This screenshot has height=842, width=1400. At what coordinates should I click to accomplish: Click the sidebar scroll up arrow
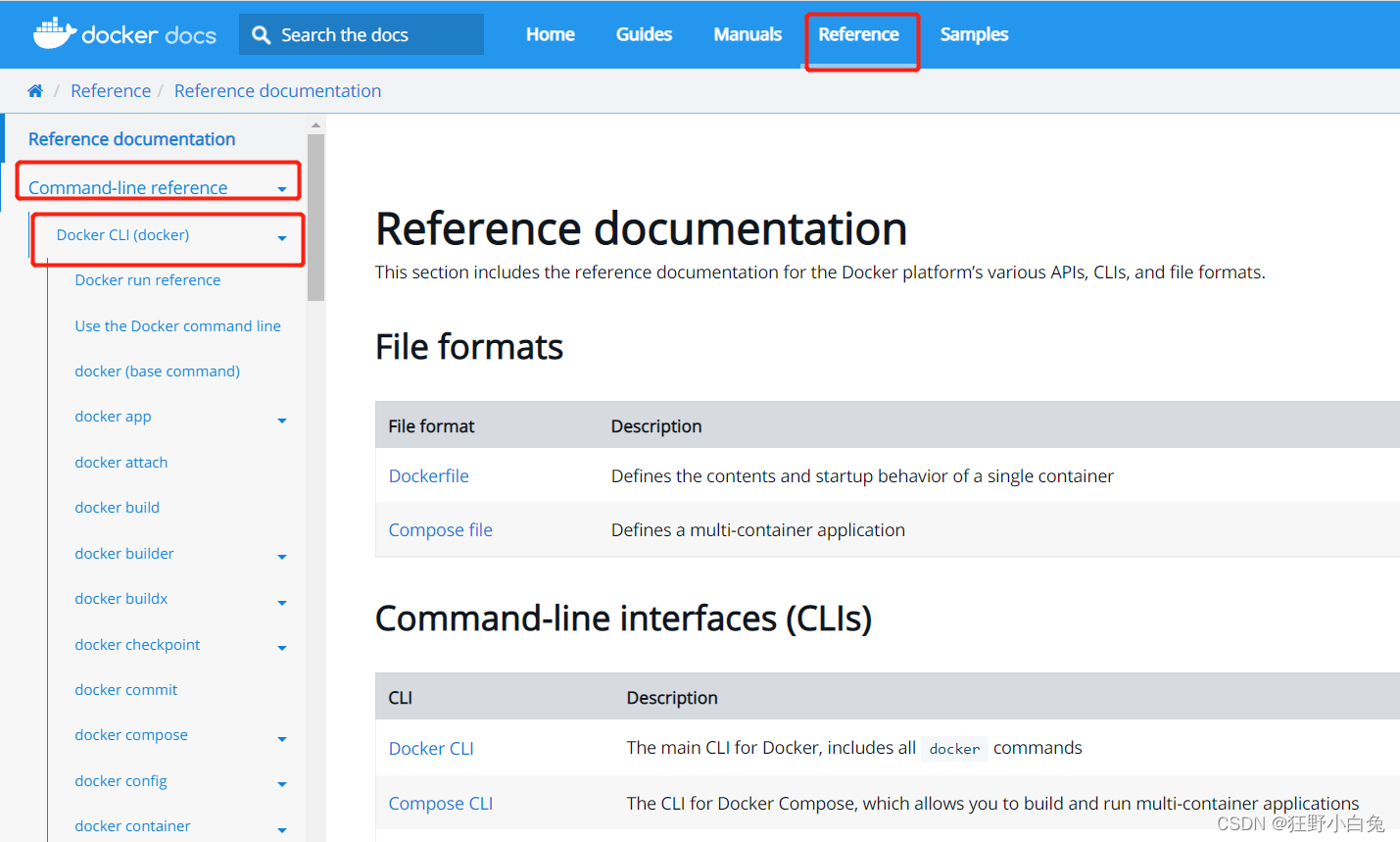pos(315,125)
